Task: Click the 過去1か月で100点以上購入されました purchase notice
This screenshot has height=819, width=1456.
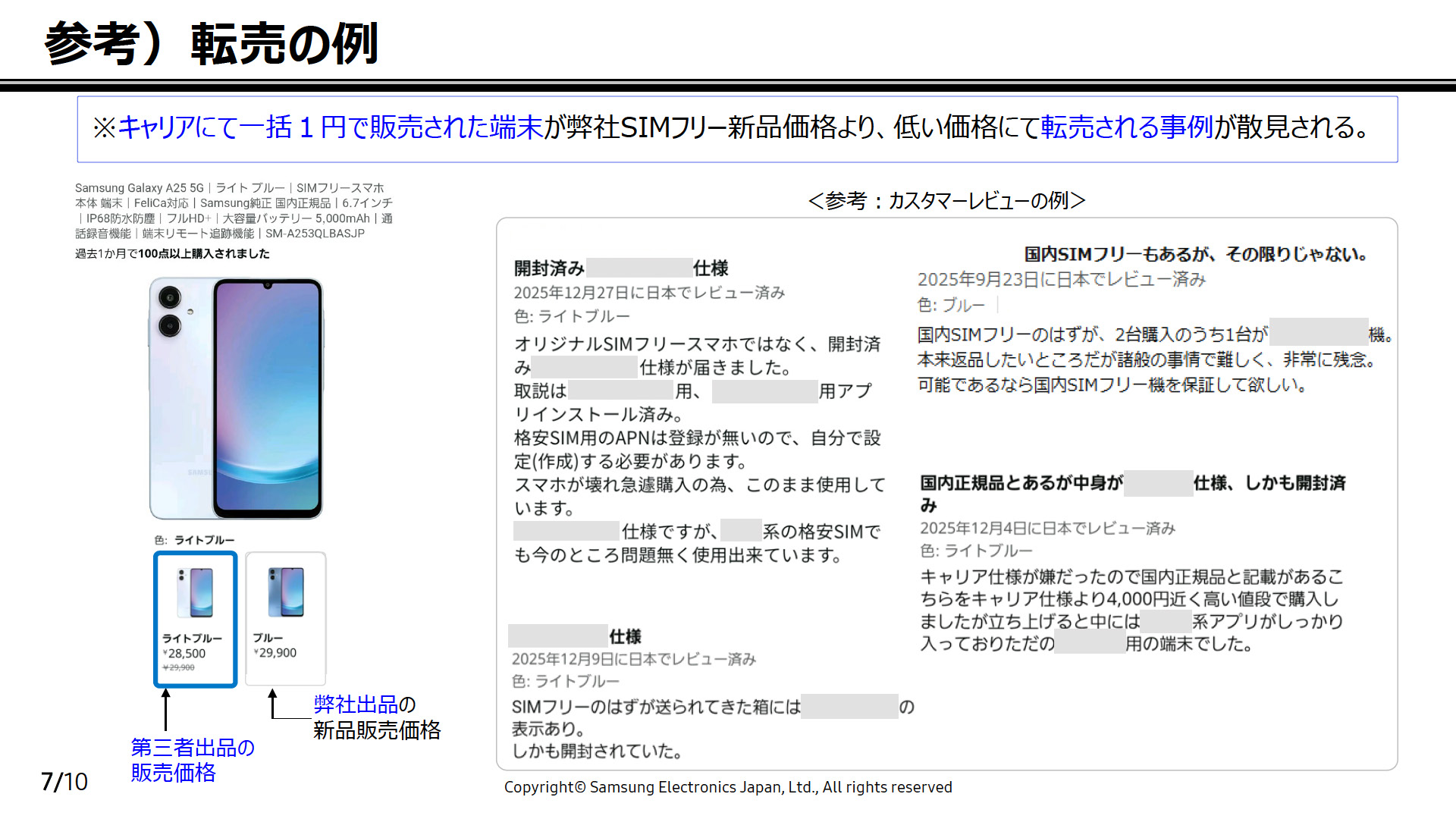Action: pyautogui.click(x=172, y=254)
